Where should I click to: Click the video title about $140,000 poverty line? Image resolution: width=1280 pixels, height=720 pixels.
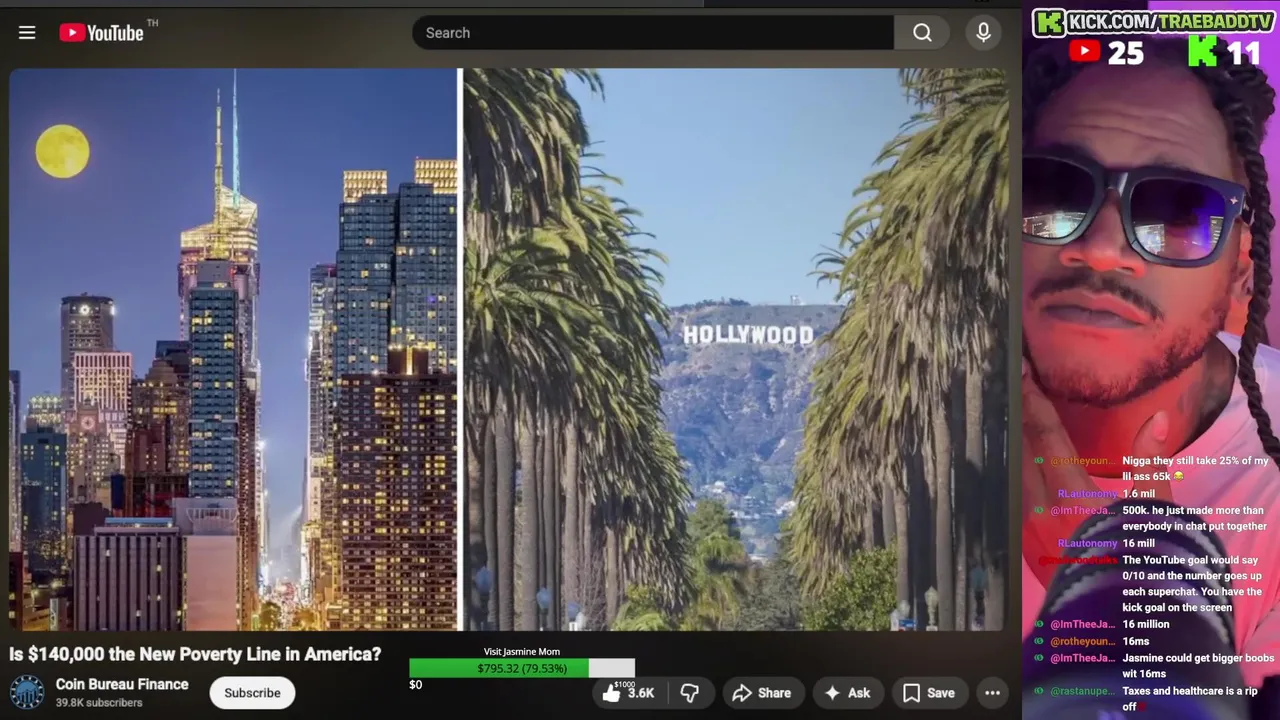pyautogui.click(x=195, y=654)
